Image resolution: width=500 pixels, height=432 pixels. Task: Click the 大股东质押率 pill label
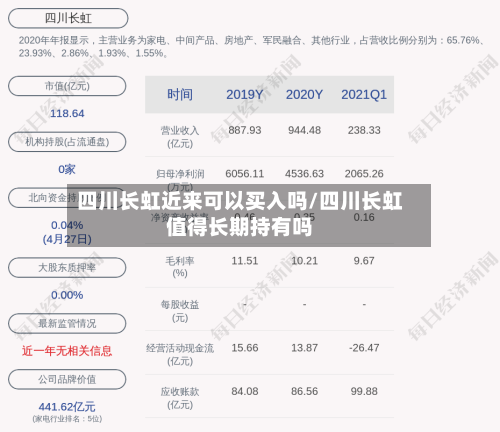tap(67, 267)
